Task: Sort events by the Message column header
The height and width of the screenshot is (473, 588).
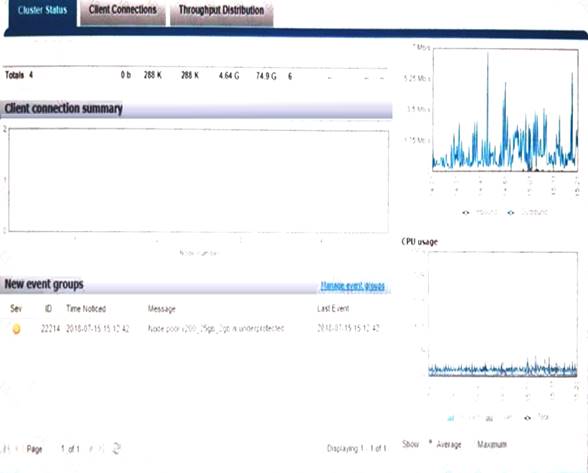Action: pos(162,309)
